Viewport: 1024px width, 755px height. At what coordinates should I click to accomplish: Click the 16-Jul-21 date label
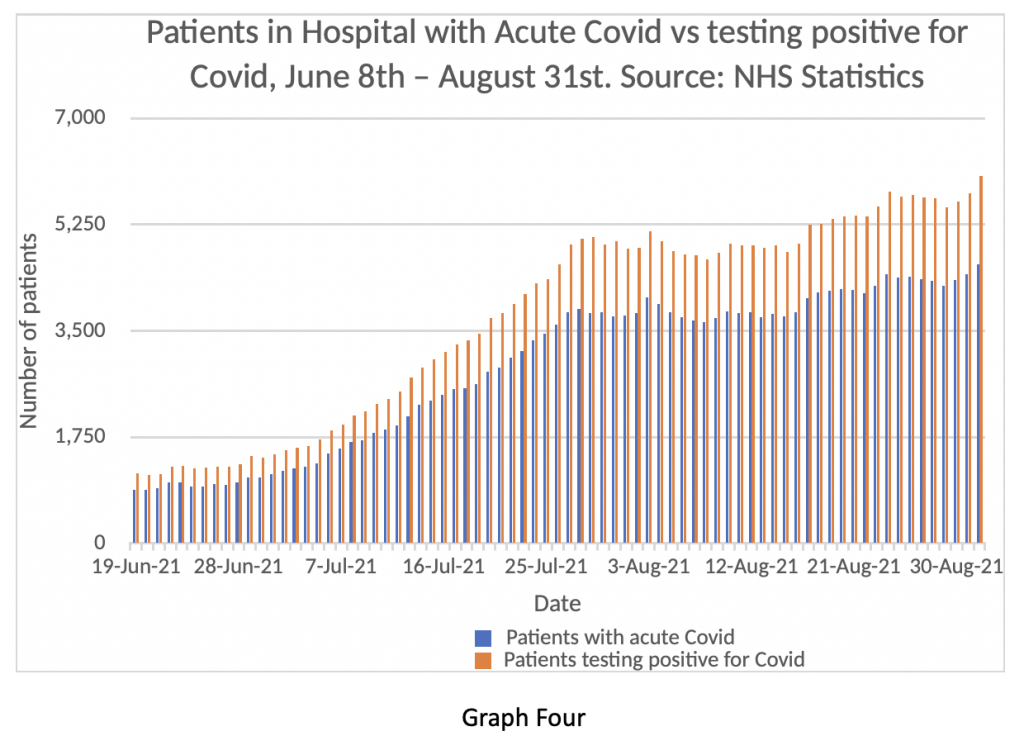pos(444,567)
